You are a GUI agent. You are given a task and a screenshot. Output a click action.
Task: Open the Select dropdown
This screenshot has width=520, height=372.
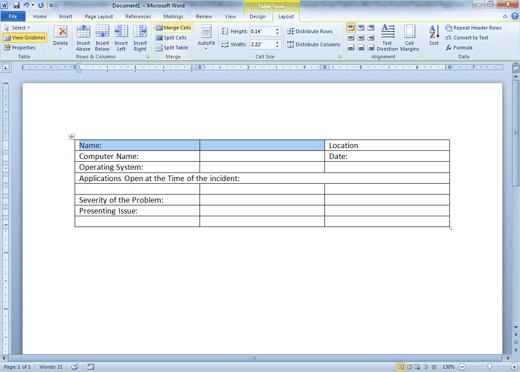pyautogui.click(x=17, y=28)
